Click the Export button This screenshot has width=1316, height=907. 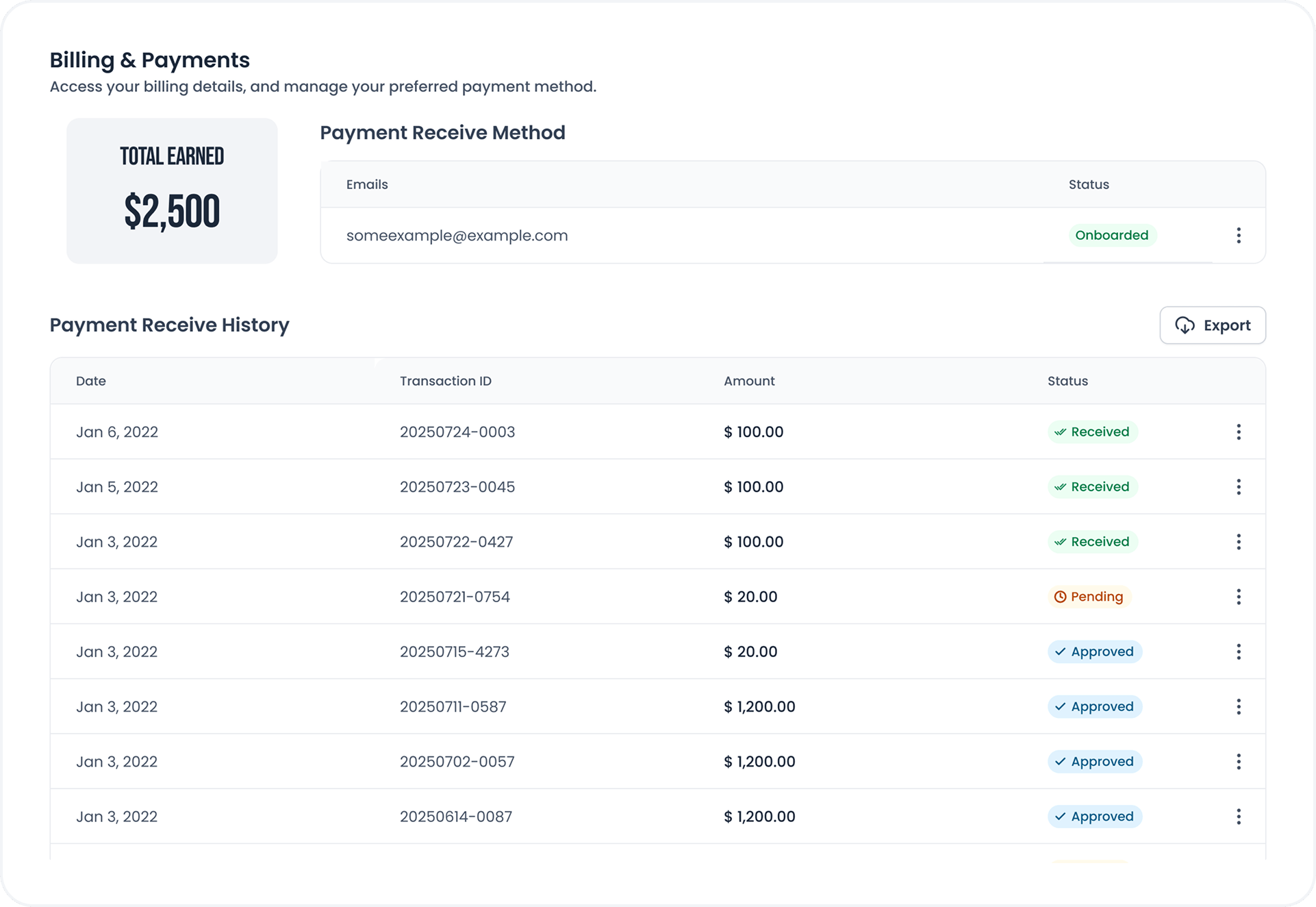(x=1212, y=325)
